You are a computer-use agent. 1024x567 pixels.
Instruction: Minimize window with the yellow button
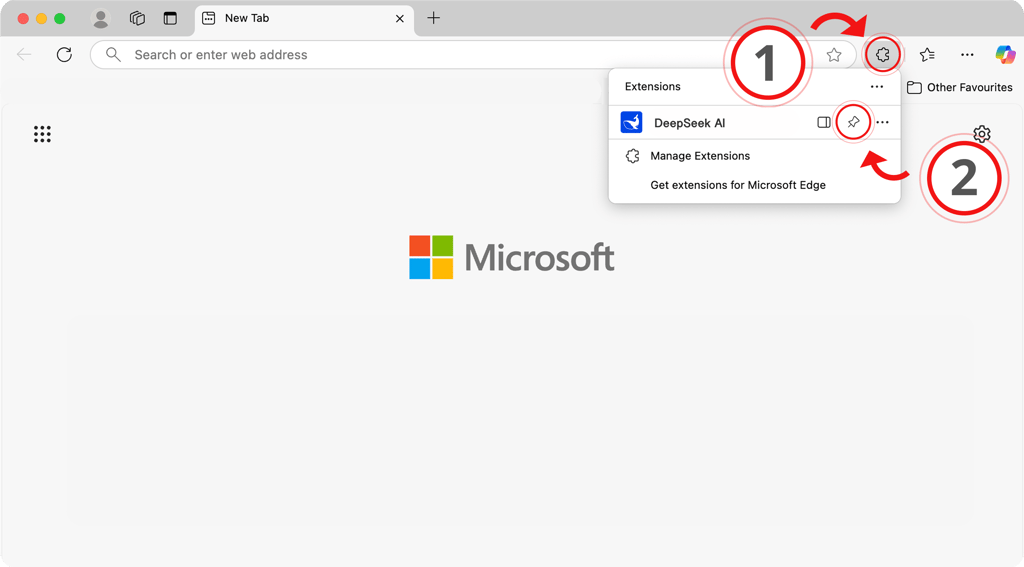41,18
